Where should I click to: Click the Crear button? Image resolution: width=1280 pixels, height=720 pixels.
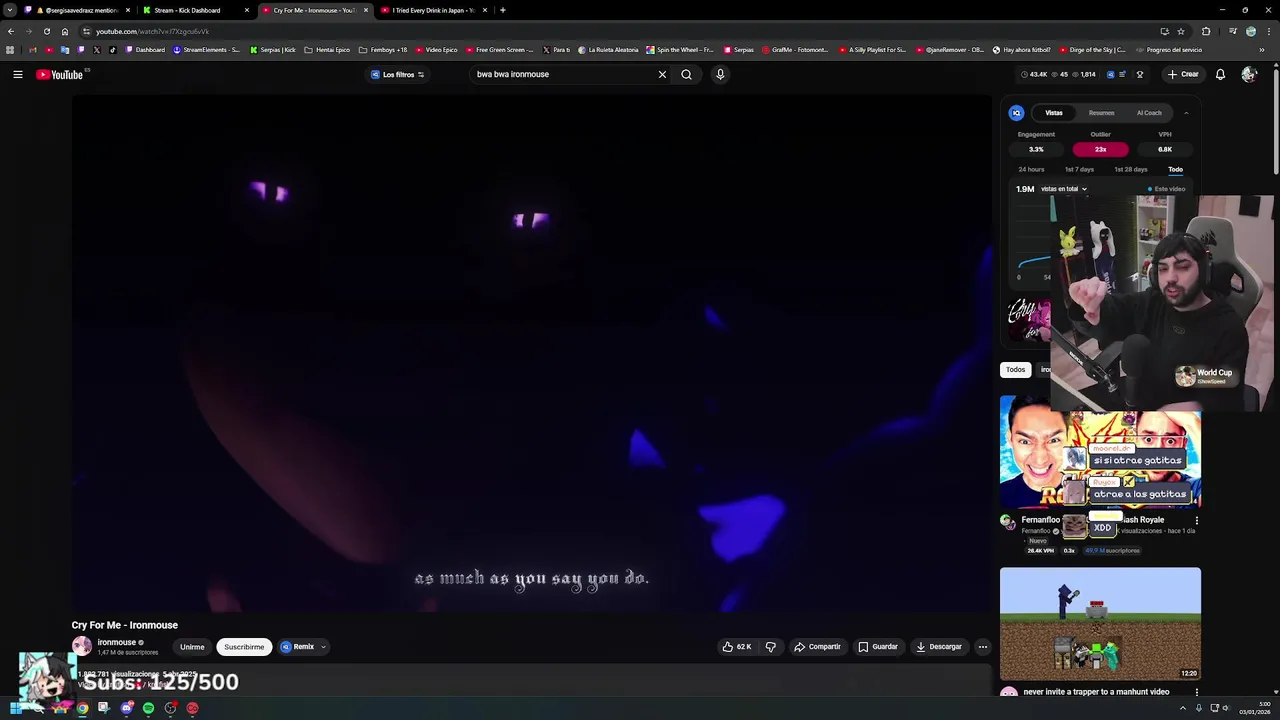[1183, 74]
